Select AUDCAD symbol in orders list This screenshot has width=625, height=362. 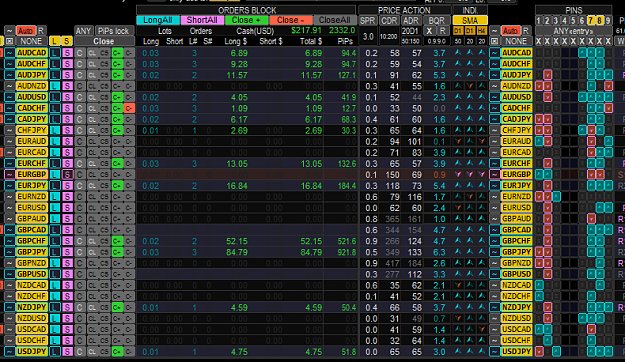point(31,53)
